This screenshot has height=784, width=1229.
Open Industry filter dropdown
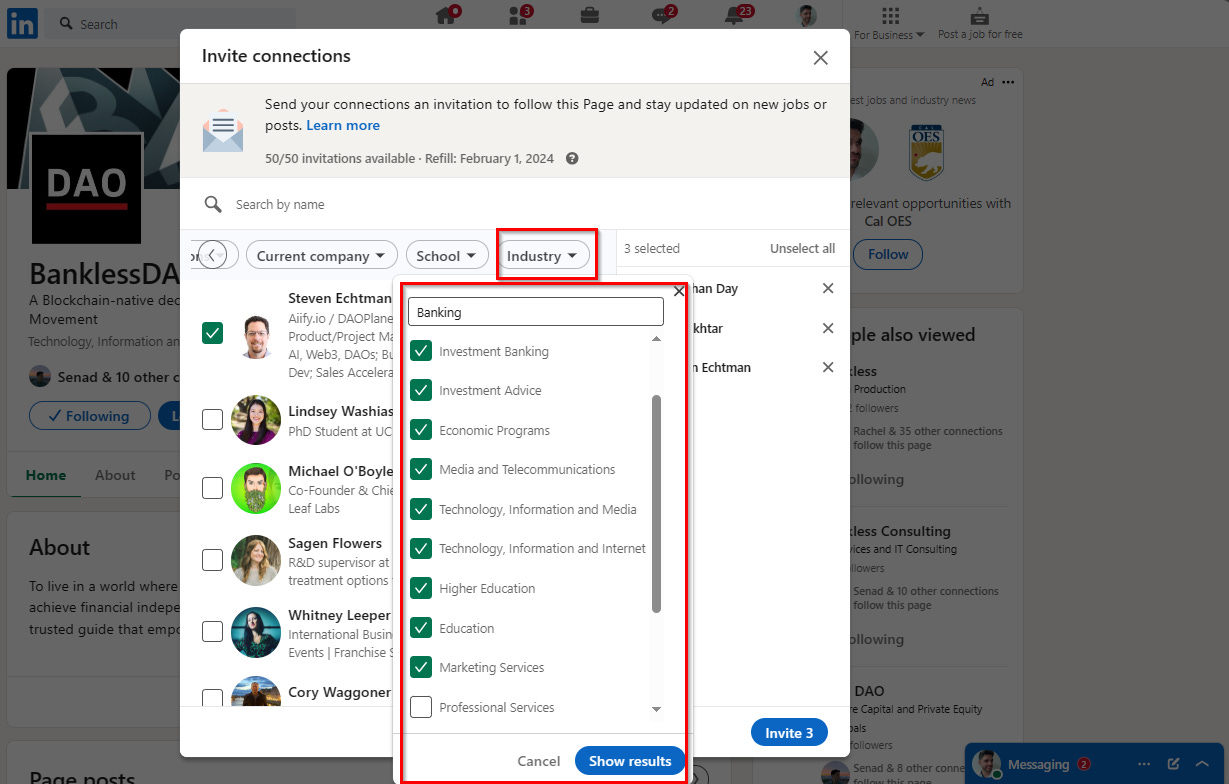542,256
